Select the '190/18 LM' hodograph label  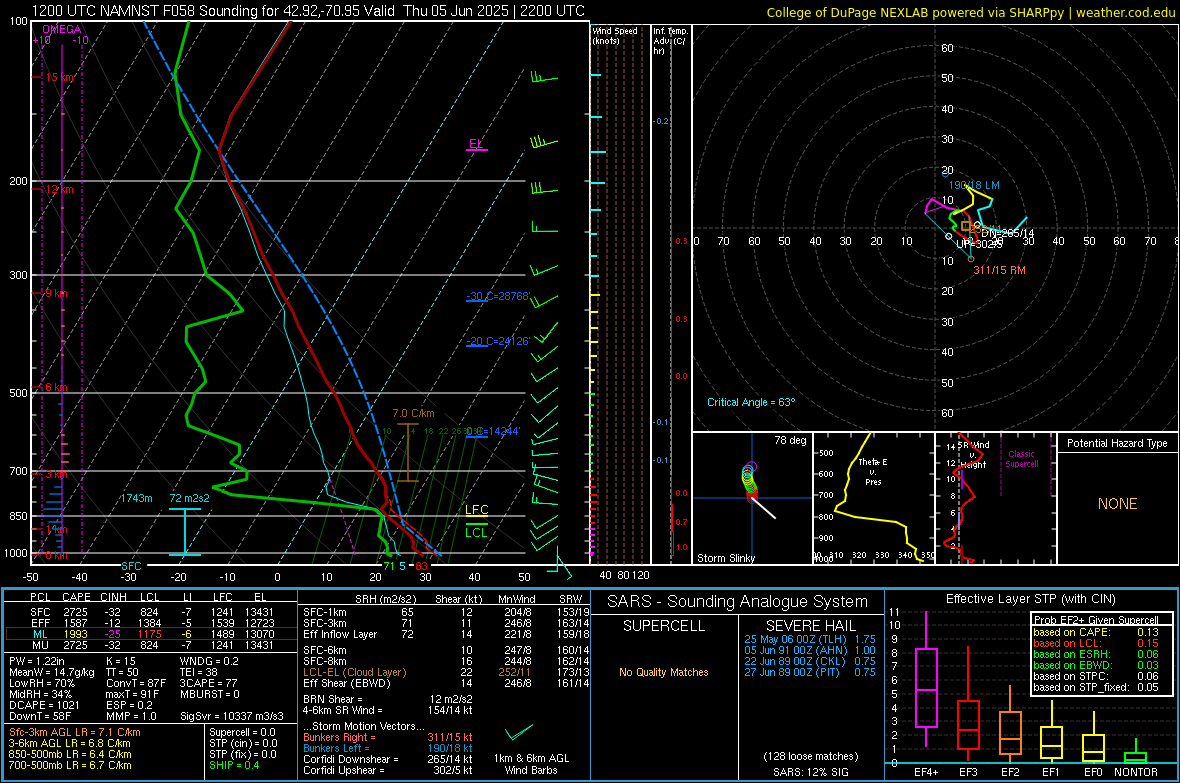[x=974, y=185]
